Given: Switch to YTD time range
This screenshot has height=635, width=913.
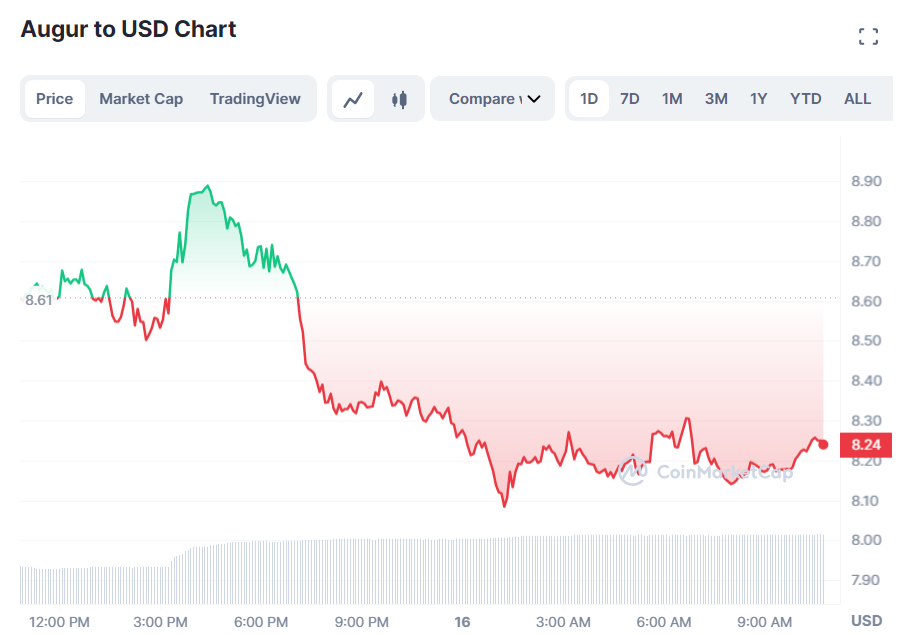Looking at the screenshot, I should 805,98.
